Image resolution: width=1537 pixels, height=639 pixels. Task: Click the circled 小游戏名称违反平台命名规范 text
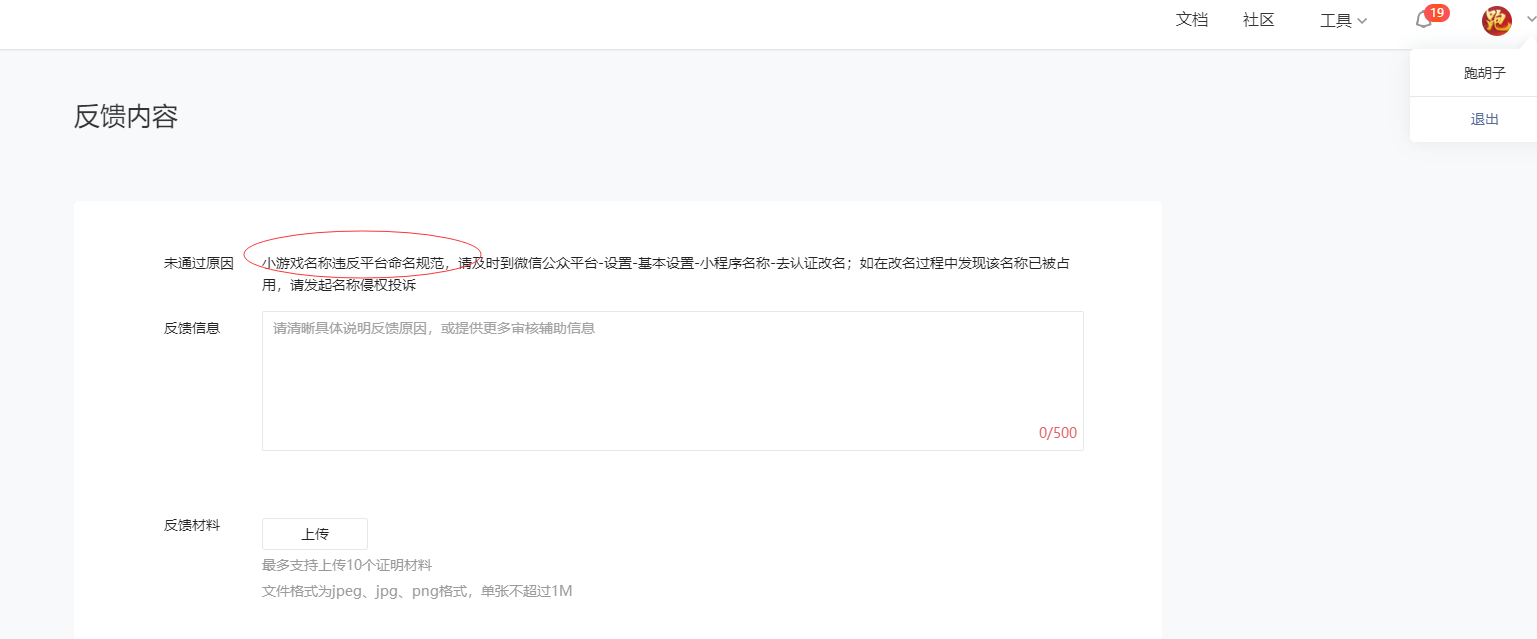[353, 263]
